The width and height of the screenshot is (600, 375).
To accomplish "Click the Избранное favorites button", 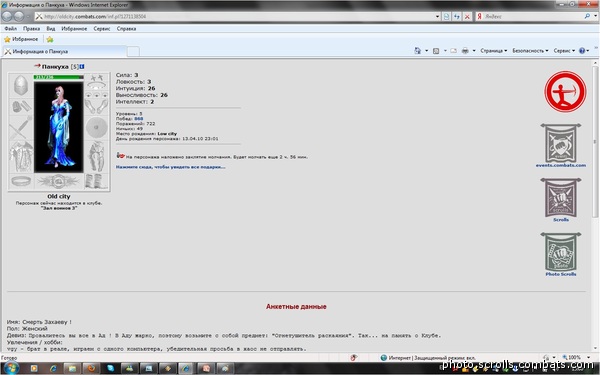I will (x=21, y=39).
